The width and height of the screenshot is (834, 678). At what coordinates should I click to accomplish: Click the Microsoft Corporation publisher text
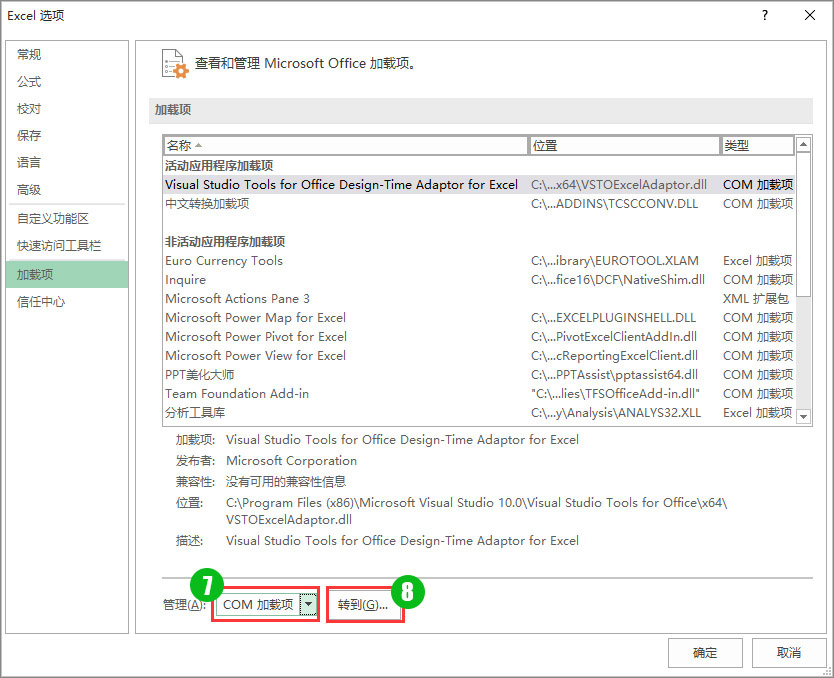pos(291,461)
